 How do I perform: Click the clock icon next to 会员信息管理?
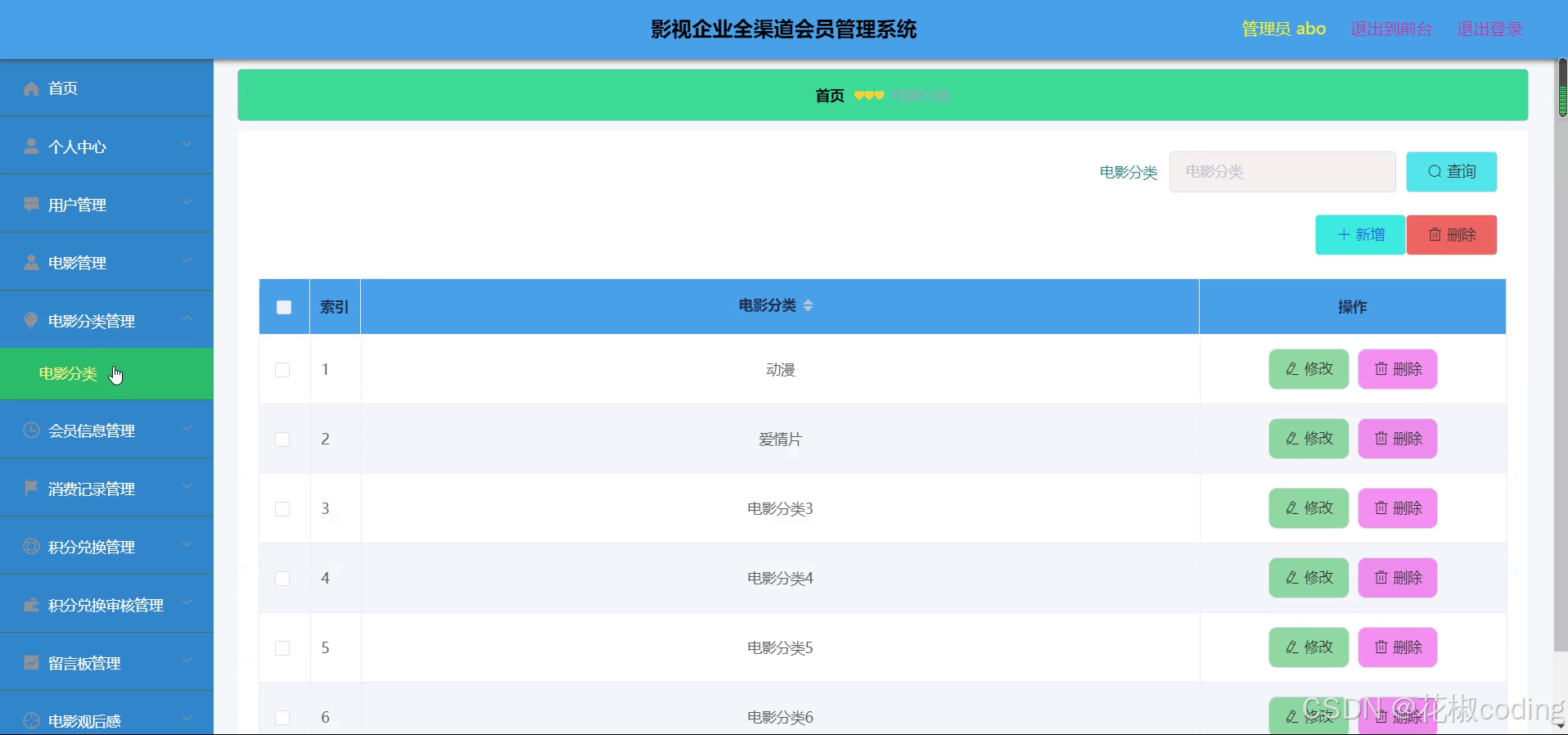[x=31, y=431]
